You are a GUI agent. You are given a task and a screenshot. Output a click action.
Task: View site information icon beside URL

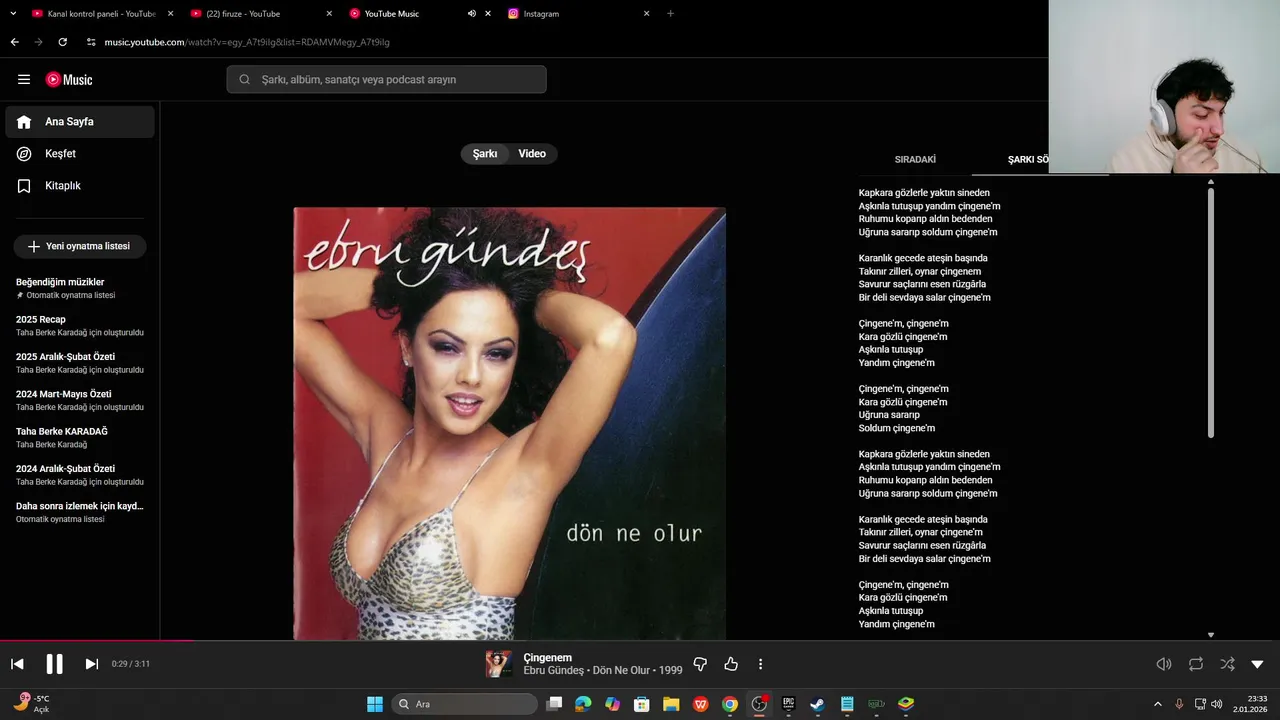pos(91,42)
